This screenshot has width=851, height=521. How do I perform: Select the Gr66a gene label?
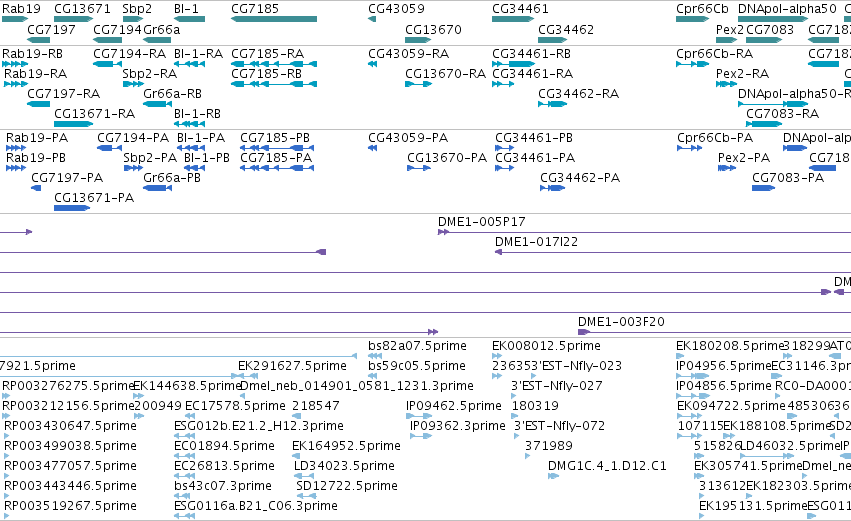(161, 29)
